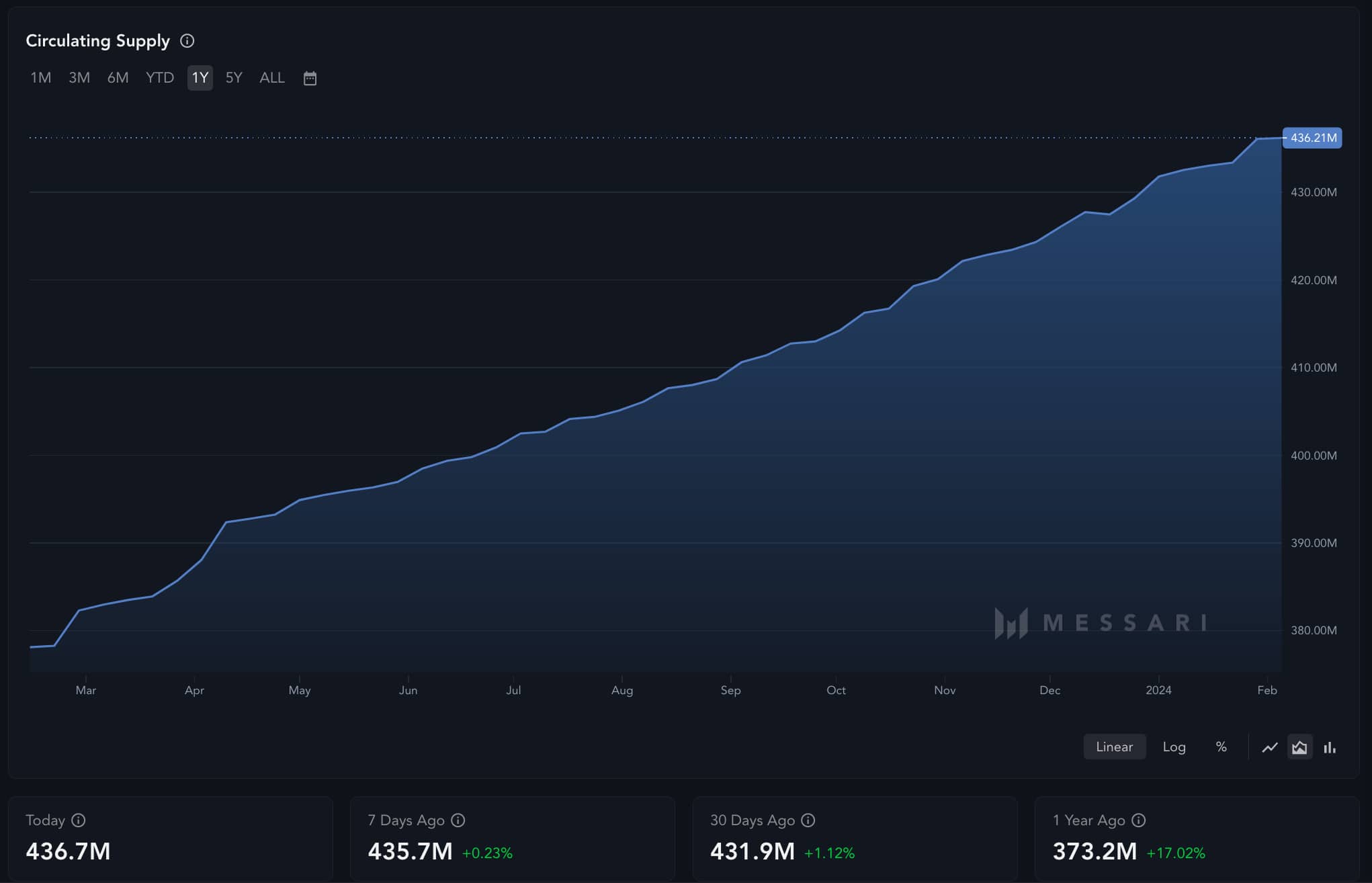Enable Linear scale mode
The width and height of the screenshot is (1372, 883).
(1114, 747)
